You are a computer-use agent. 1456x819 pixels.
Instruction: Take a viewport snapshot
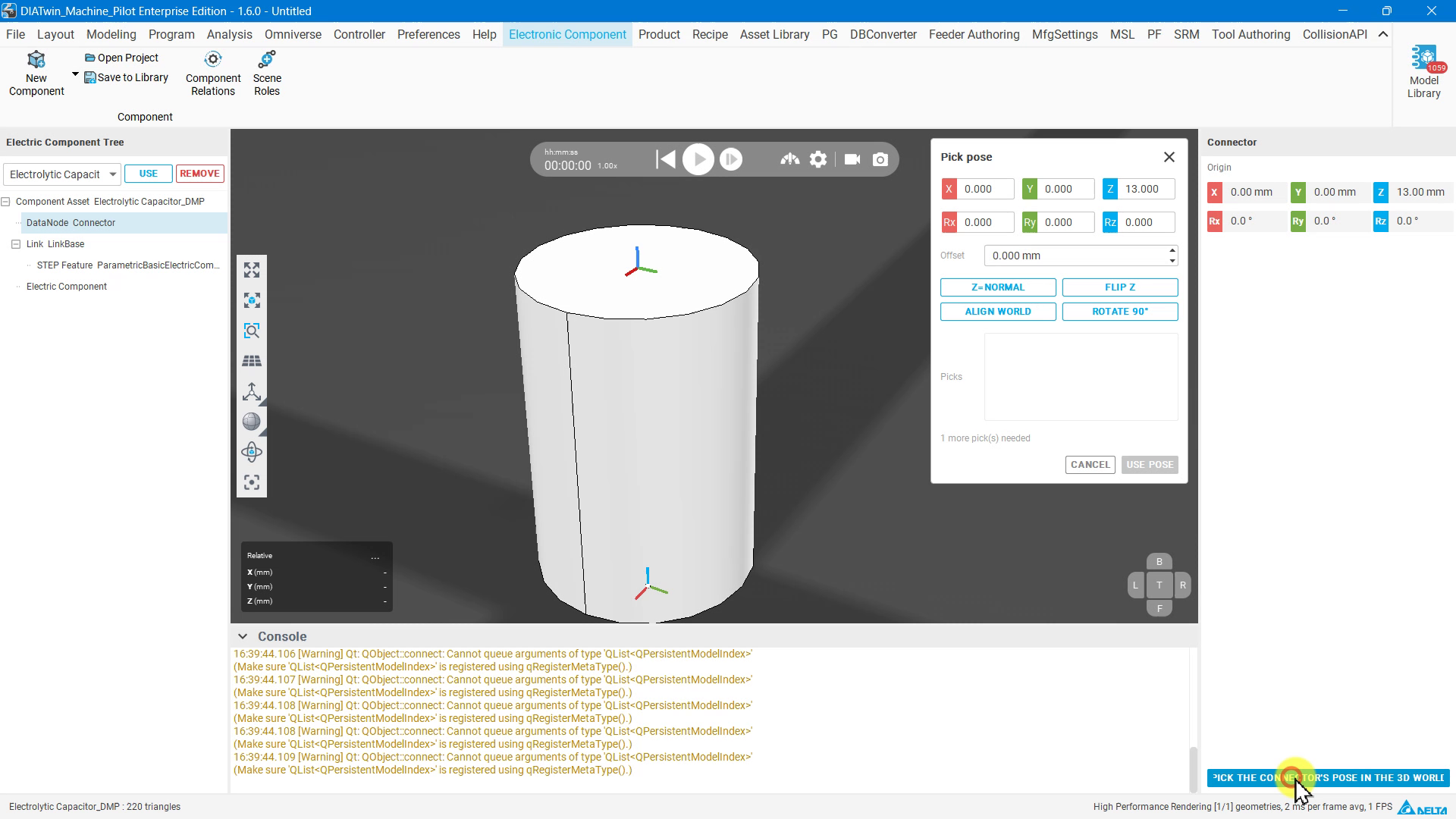[880, 159]
